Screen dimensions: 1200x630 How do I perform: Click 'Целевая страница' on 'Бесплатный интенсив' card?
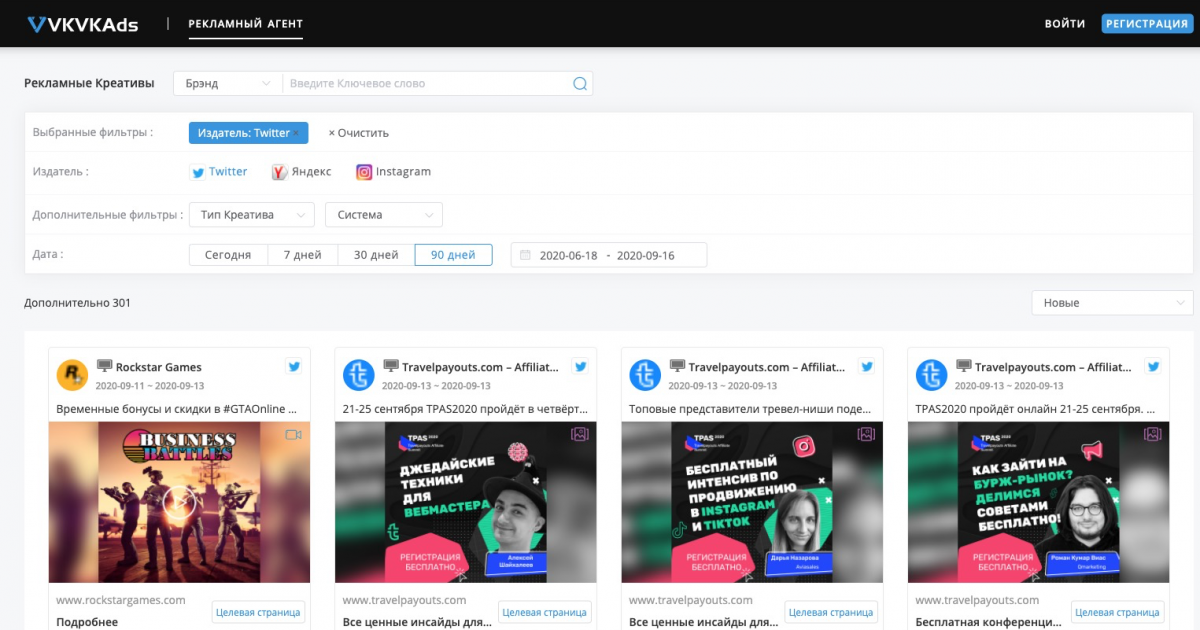831,612
